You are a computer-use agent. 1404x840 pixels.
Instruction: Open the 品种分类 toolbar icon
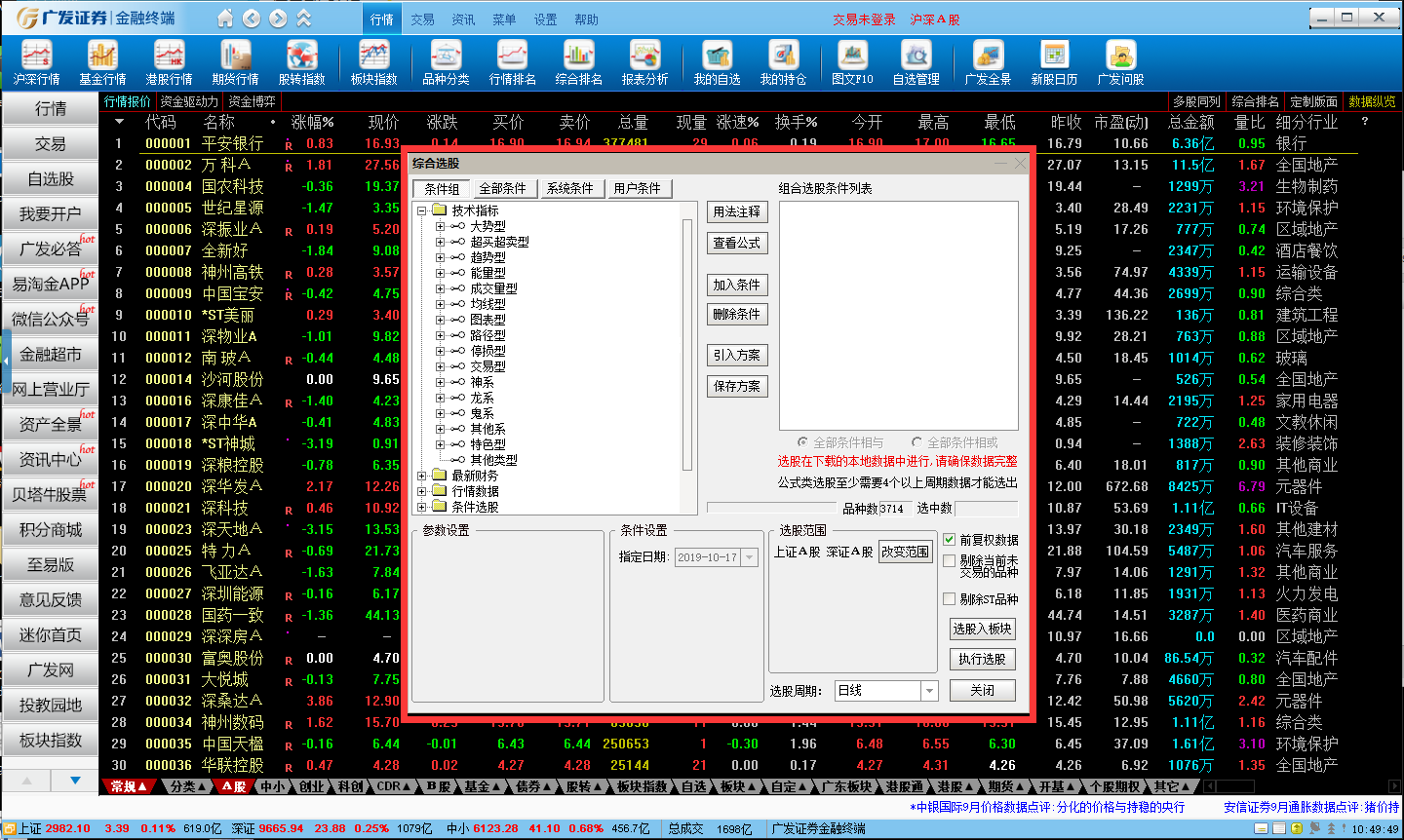click(446, 63)
